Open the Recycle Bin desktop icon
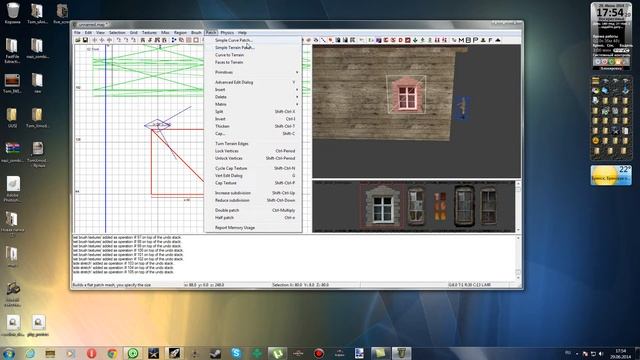 pos(13,13)
